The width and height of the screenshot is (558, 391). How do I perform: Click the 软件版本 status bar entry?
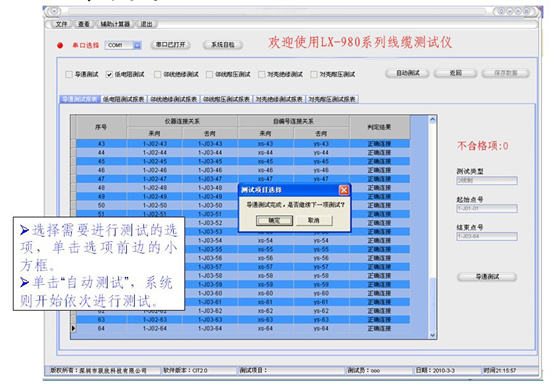pyautogui.click(x=198, y=371)
